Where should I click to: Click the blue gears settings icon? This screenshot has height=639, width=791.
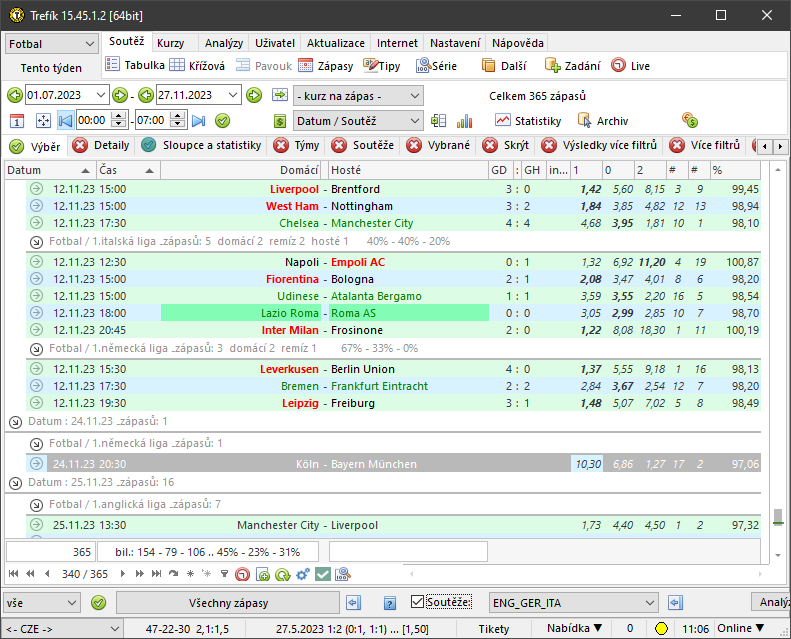coord(303,574)
